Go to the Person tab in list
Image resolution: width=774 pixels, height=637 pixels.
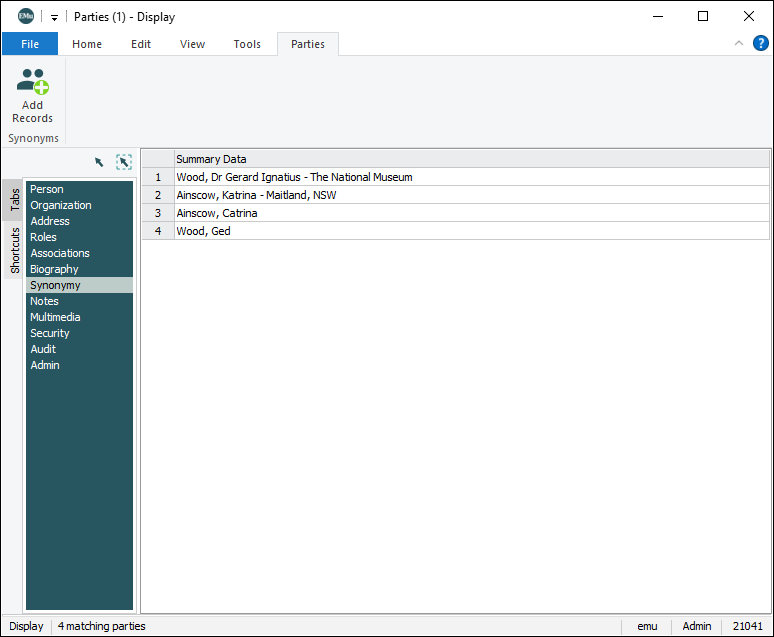point(47,189)
